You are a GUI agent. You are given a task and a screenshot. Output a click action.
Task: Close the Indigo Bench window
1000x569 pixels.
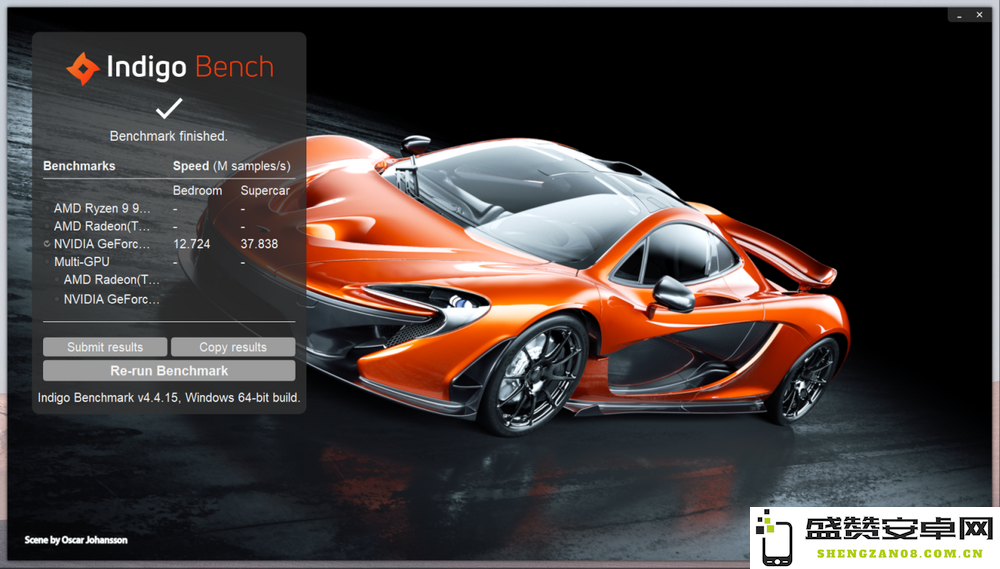(x=980, y=15)
